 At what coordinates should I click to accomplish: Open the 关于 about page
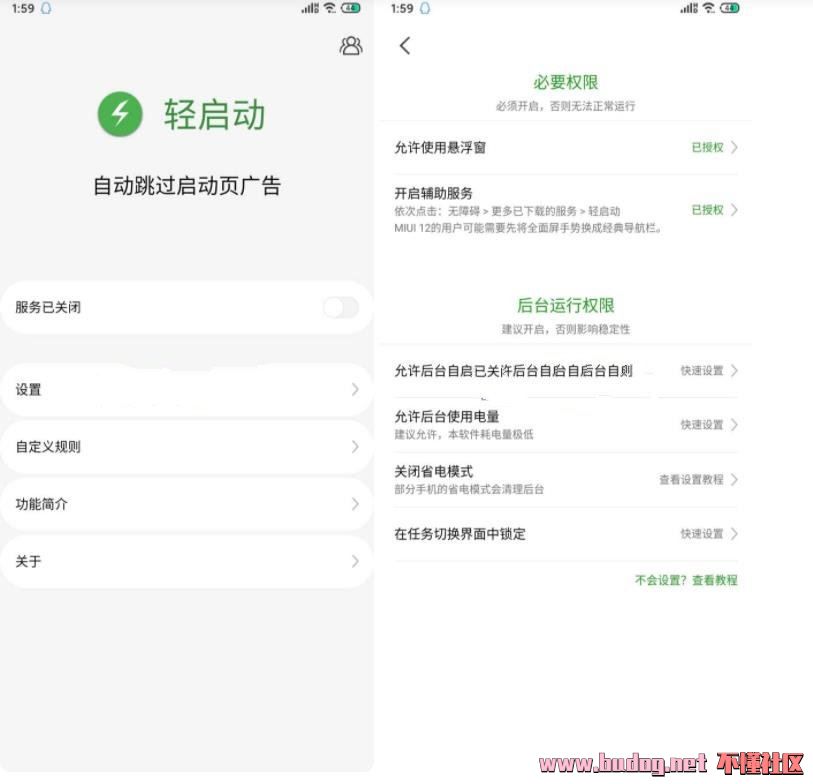point(187,562)
